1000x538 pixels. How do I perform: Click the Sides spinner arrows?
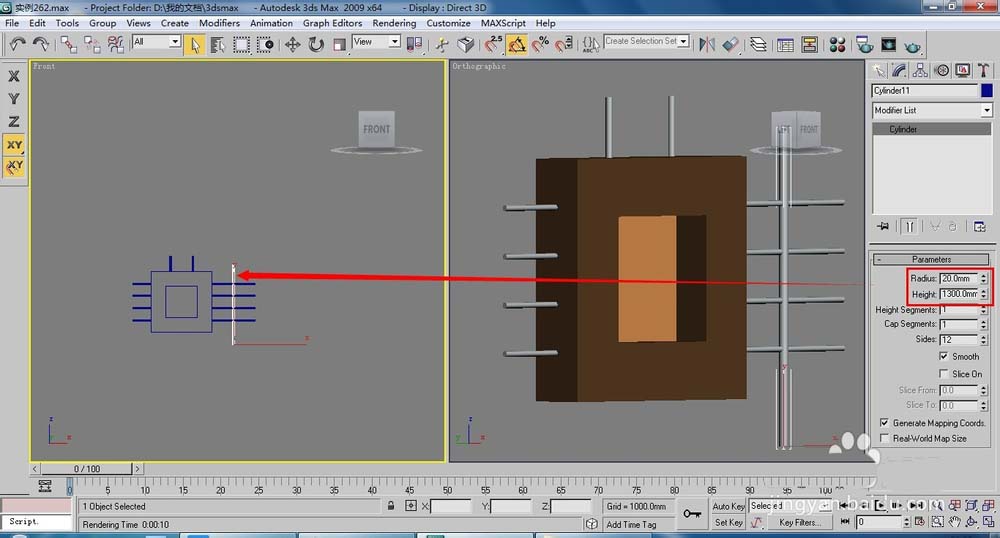[x=983, y=340]
